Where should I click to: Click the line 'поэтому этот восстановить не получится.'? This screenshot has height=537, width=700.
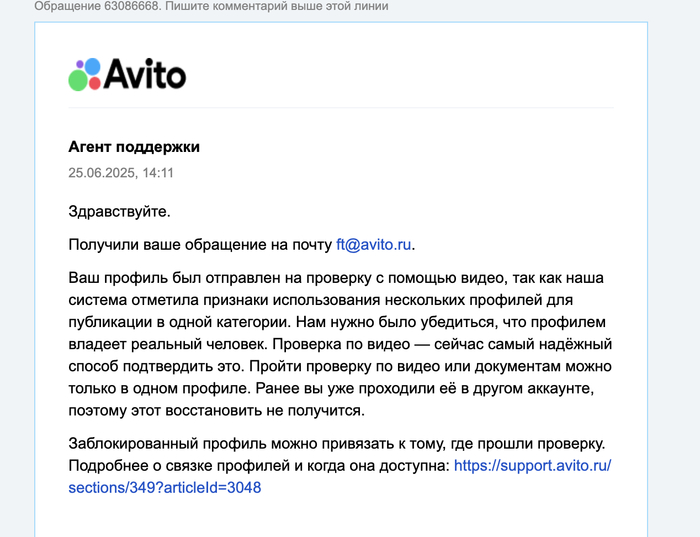coord(217,410)
